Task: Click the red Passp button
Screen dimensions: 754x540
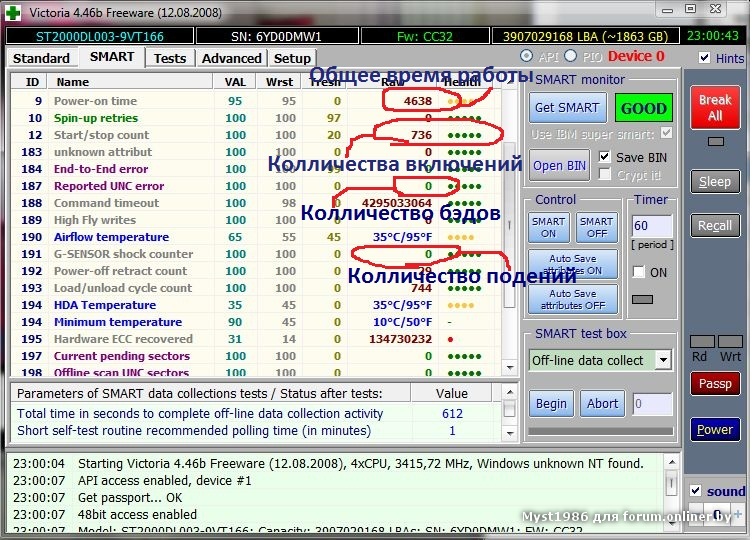Action: click(x=715, y=384)
